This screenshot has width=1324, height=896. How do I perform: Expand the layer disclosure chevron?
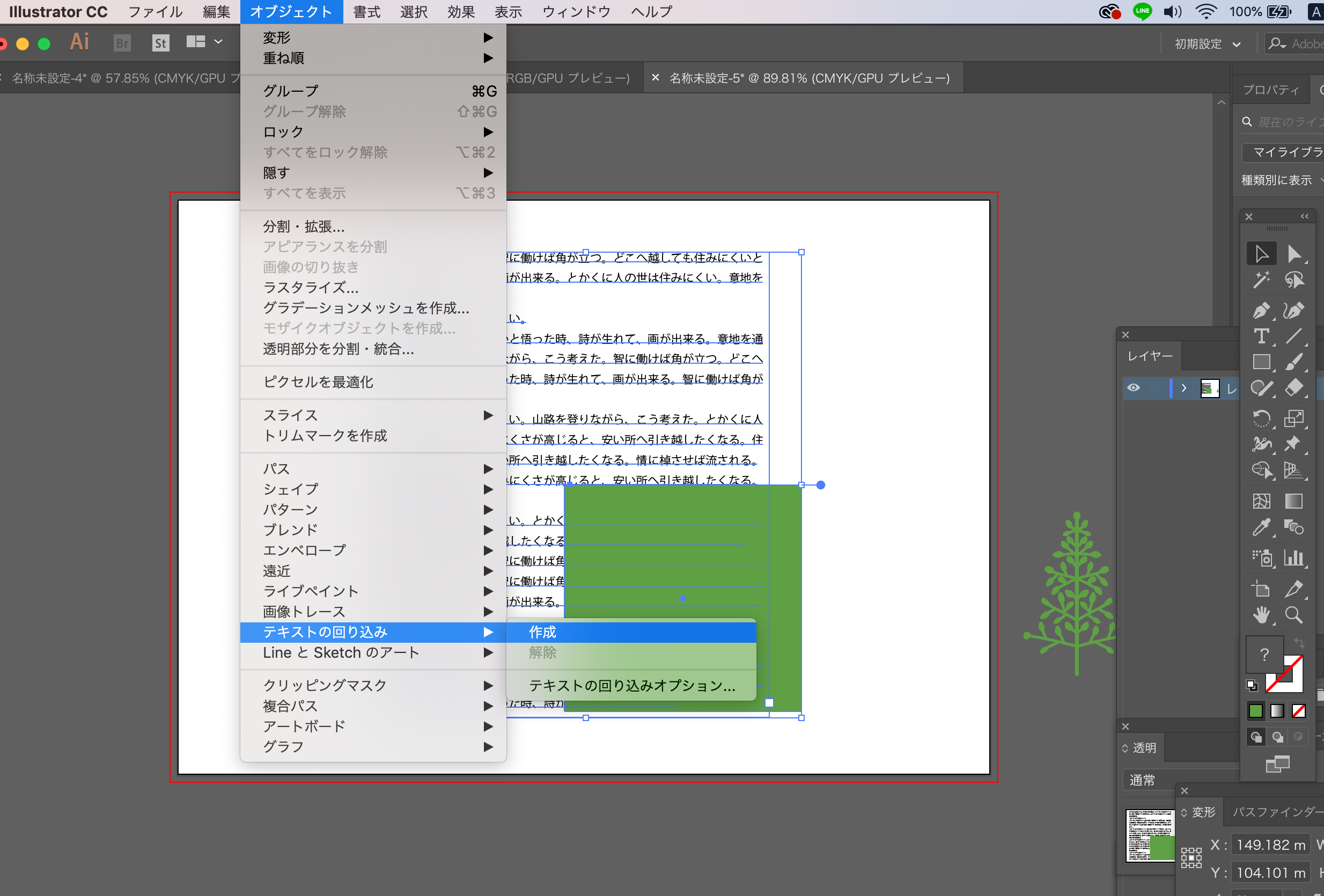pos(1184,388)
